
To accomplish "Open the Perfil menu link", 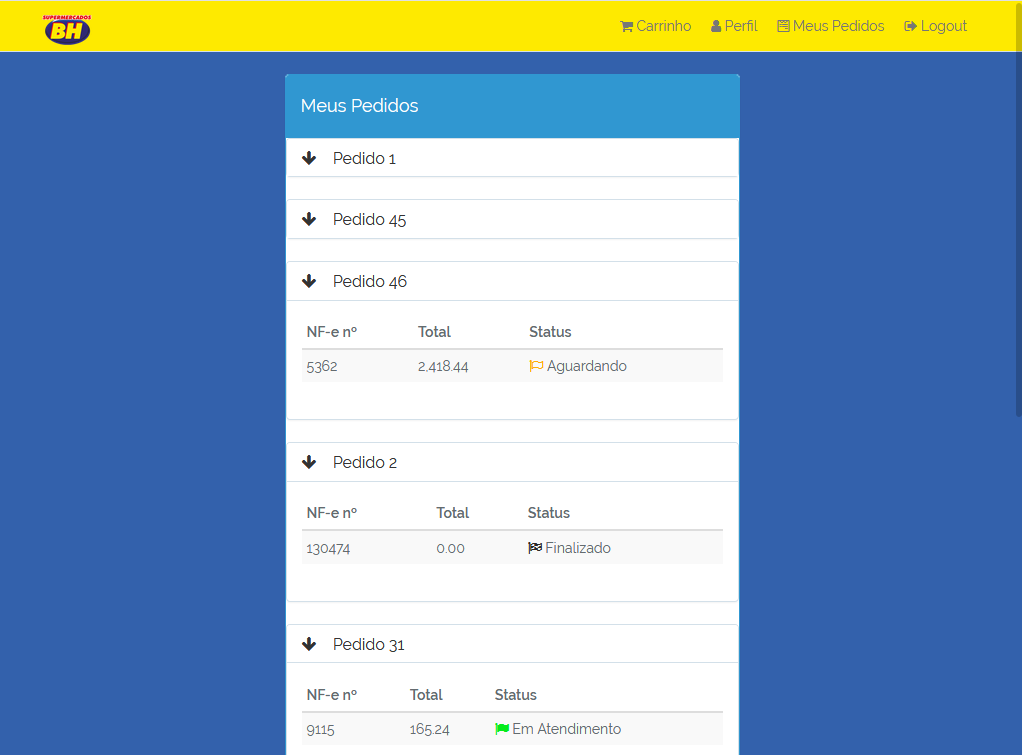I will point(734,26).
